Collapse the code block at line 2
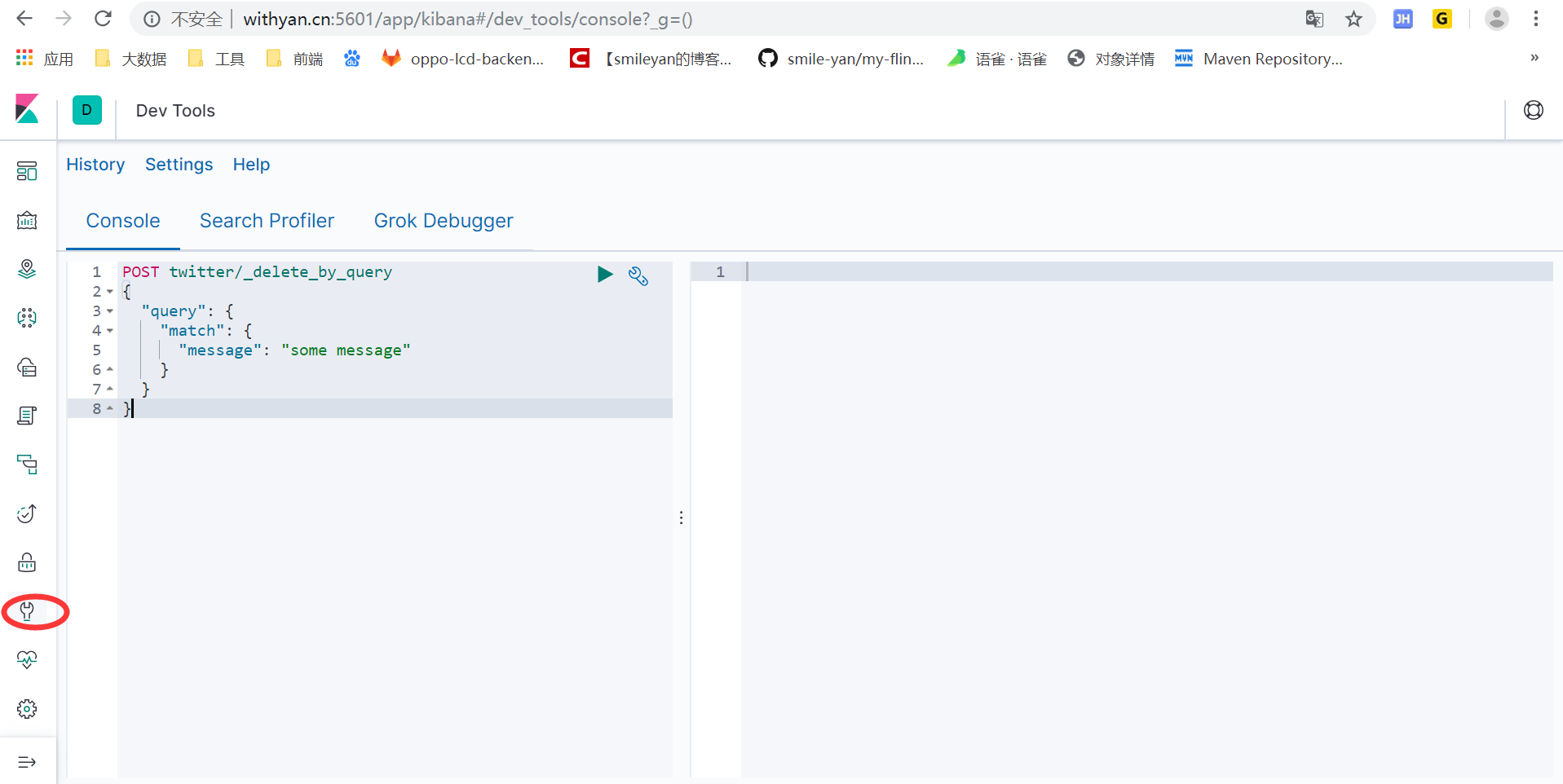The width and height of the screenshot is (1563, 784). [110, 292]
